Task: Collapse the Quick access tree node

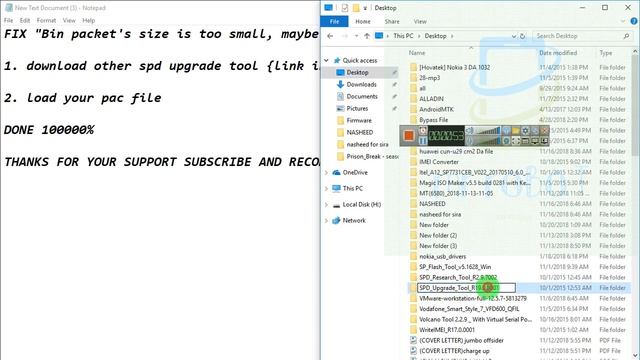Action: point(327,60)
